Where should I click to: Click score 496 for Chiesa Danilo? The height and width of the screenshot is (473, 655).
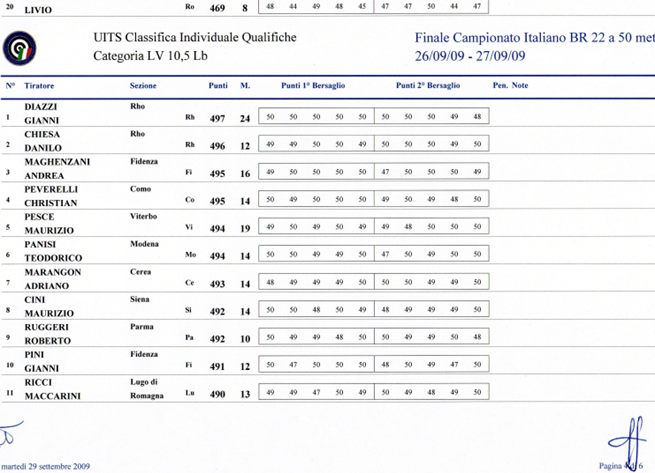pyautogui.click(x=217, y=146)
